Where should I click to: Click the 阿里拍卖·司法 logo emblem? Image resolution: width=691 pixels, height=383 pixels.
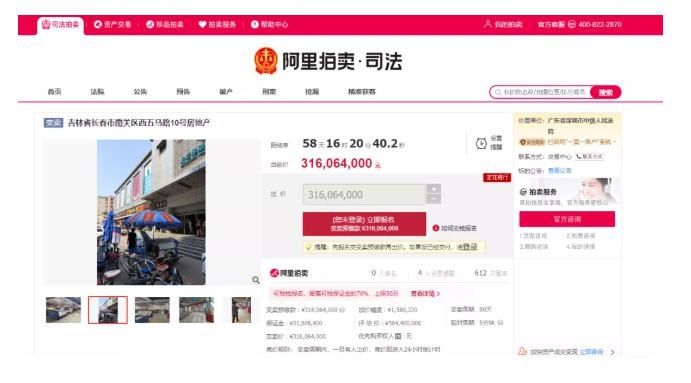[x=266, y=61]
